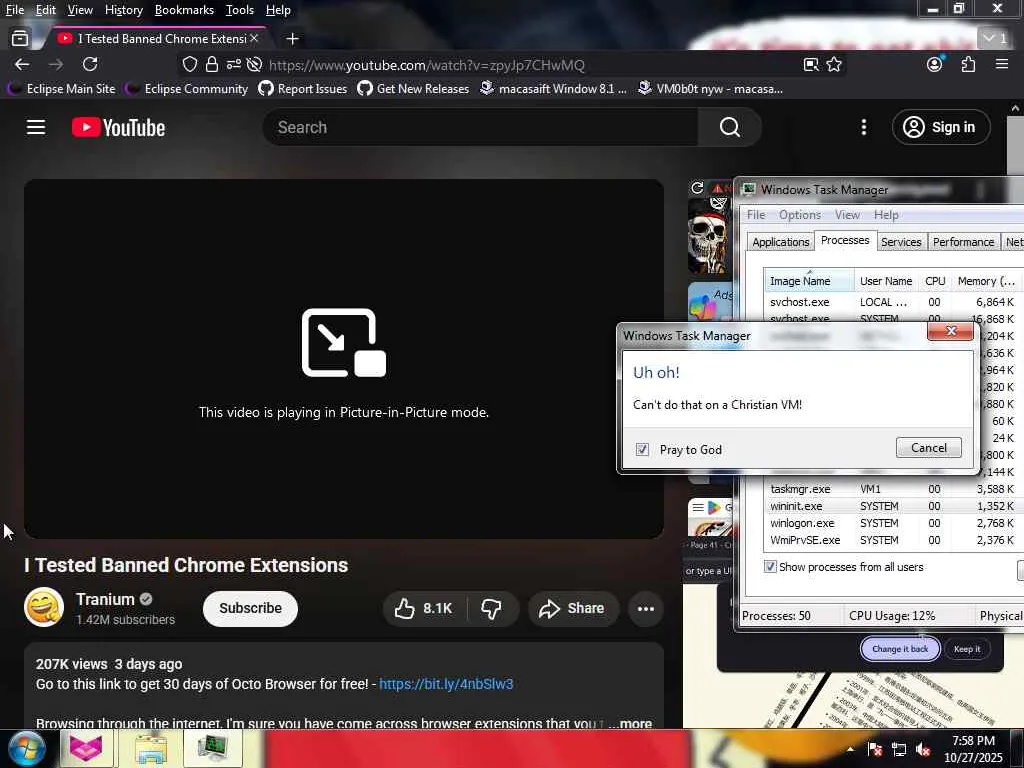Toggle Show processes from all users checkbox

[x=770, y=566]
